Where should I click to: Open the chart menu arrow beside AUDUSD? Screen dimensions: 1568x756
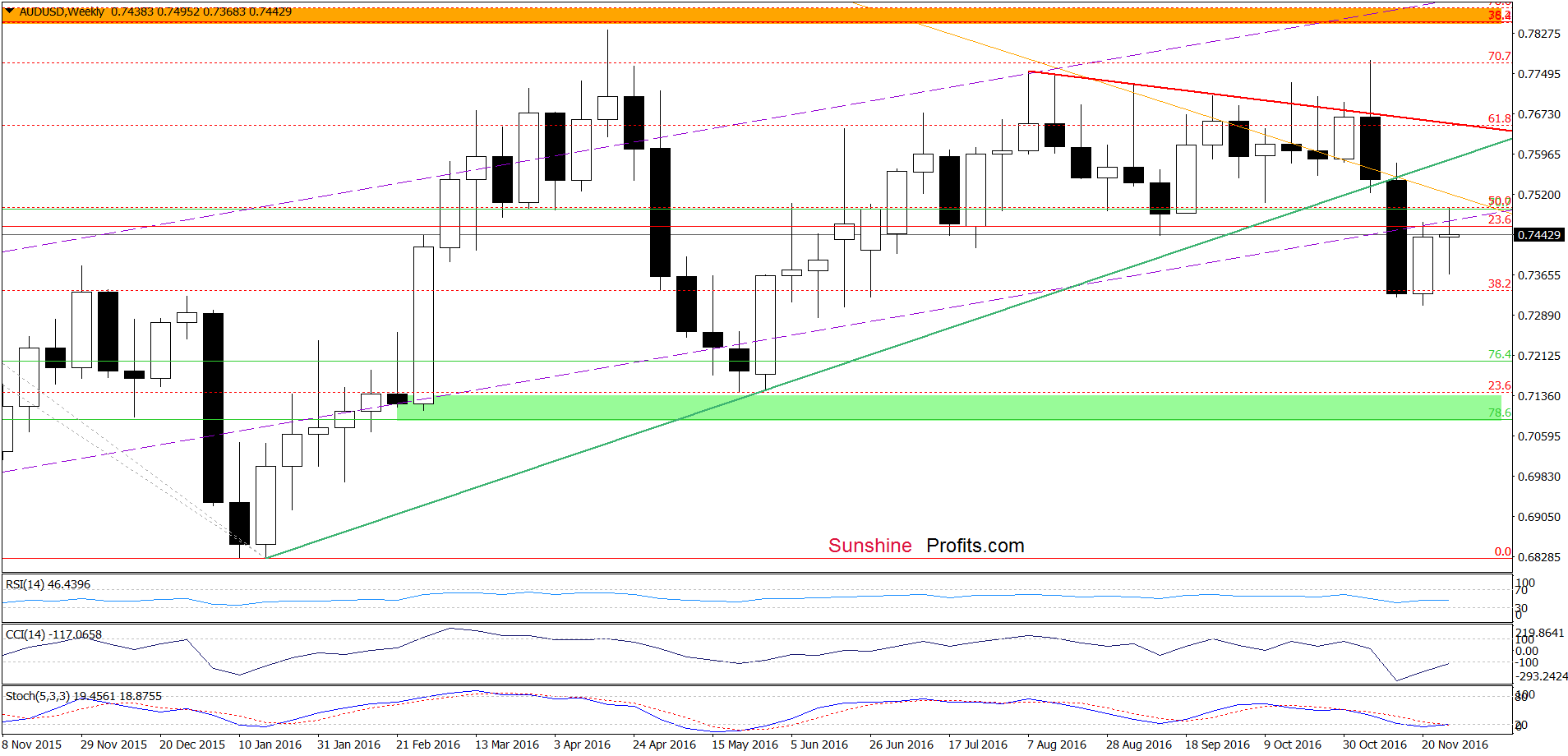point(9,12)
